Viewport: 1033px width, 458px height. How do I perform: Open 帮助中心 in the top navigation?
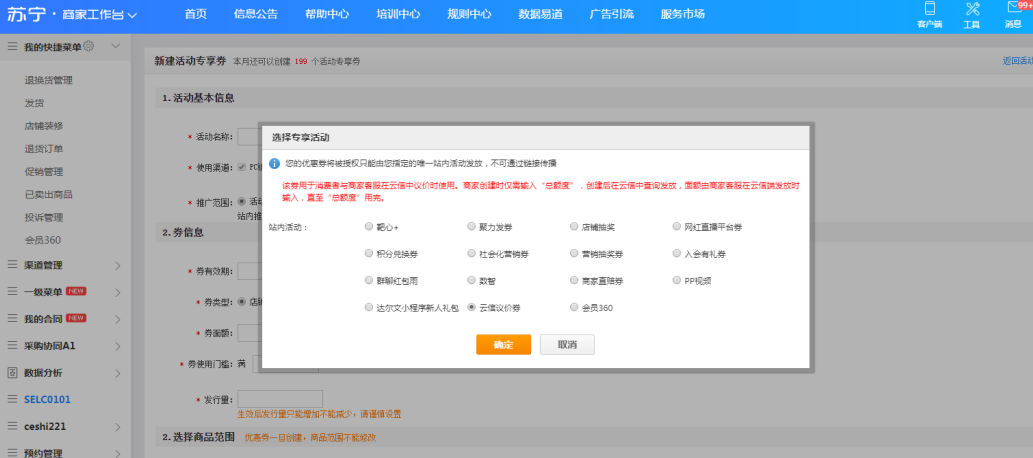pos(327,14)
